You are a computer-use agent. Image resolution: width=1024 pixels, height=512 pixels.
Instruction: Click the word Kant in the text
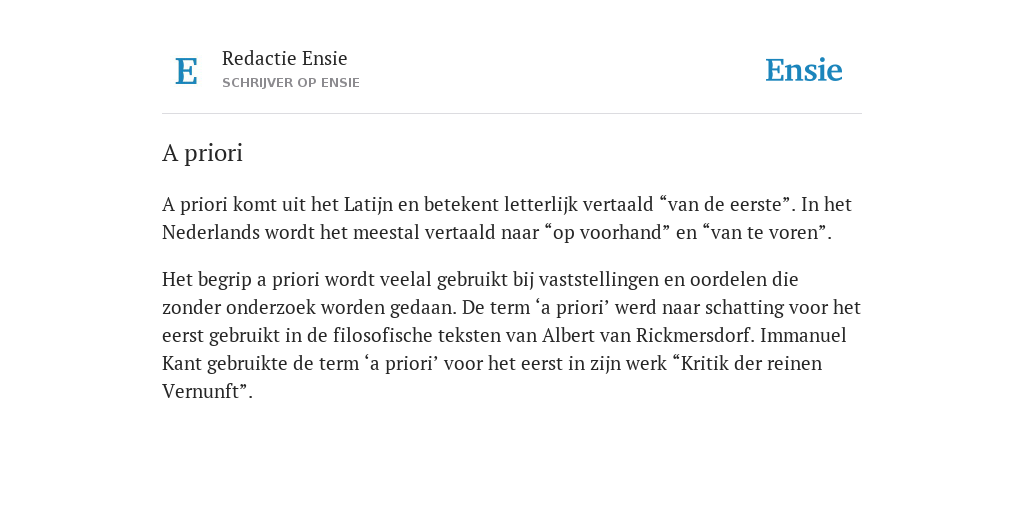point(182,363)
